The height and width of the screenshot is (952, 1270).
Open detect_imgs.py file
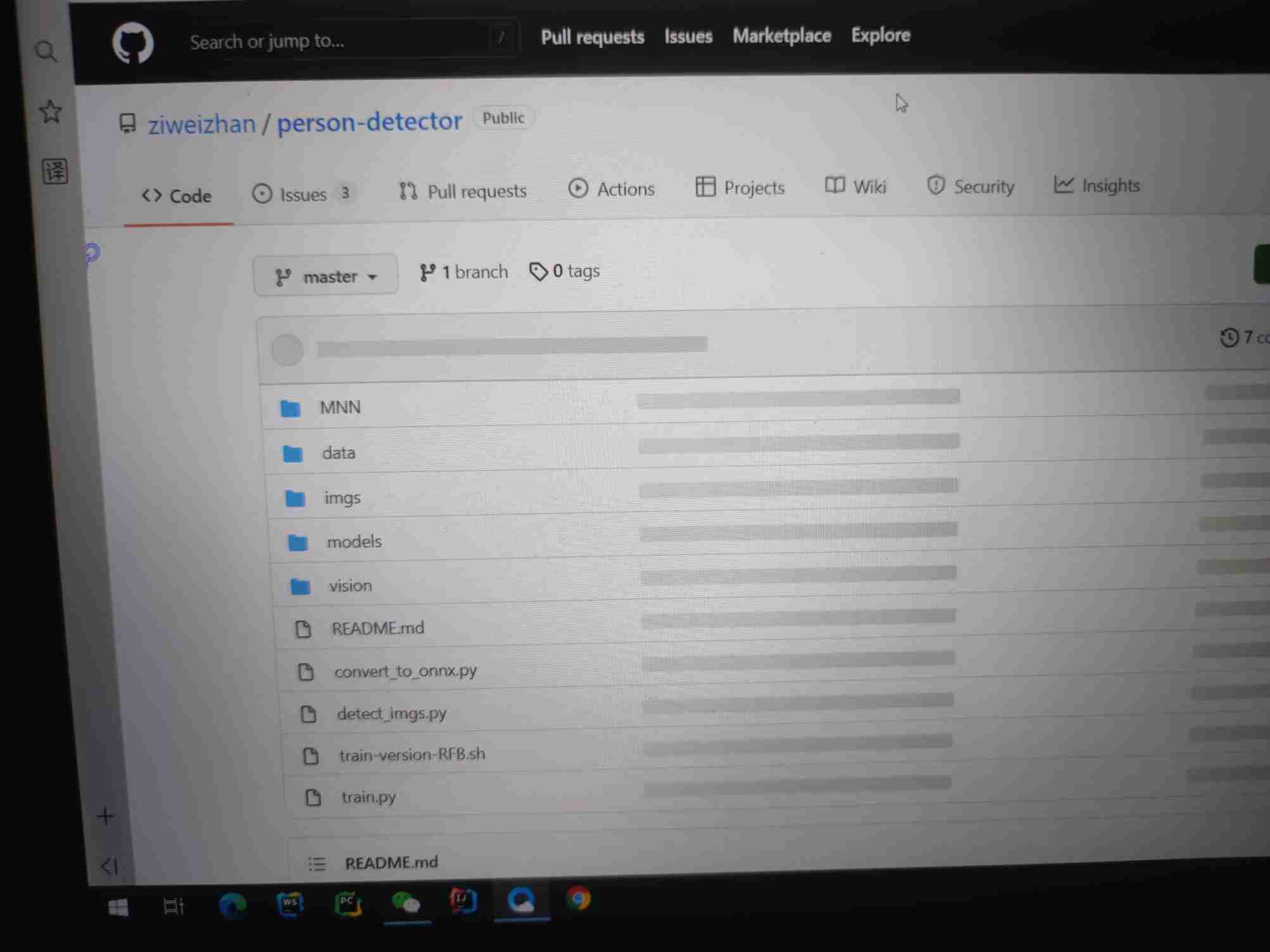[x=391, y=713]
